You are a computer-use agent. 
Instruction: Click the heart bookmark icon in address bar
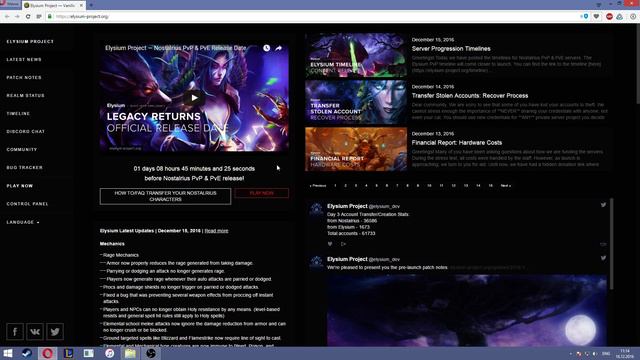pos(596,17)
